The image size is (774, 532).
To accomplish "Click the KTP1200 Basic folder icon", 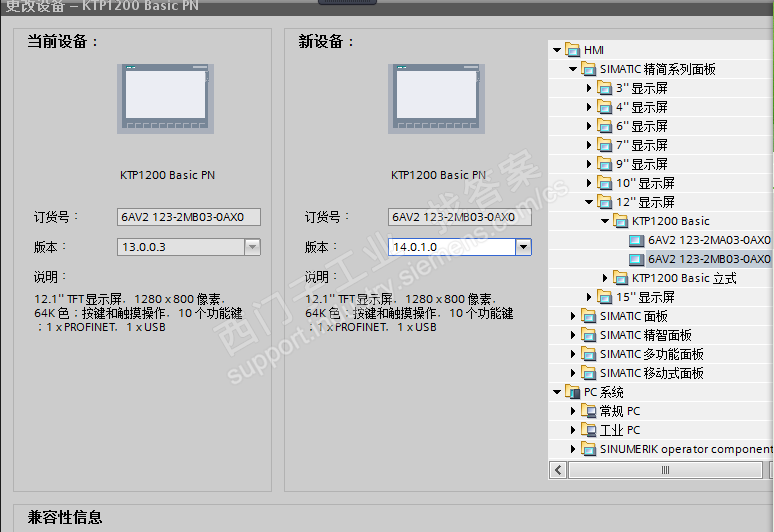I will [620, 221].
